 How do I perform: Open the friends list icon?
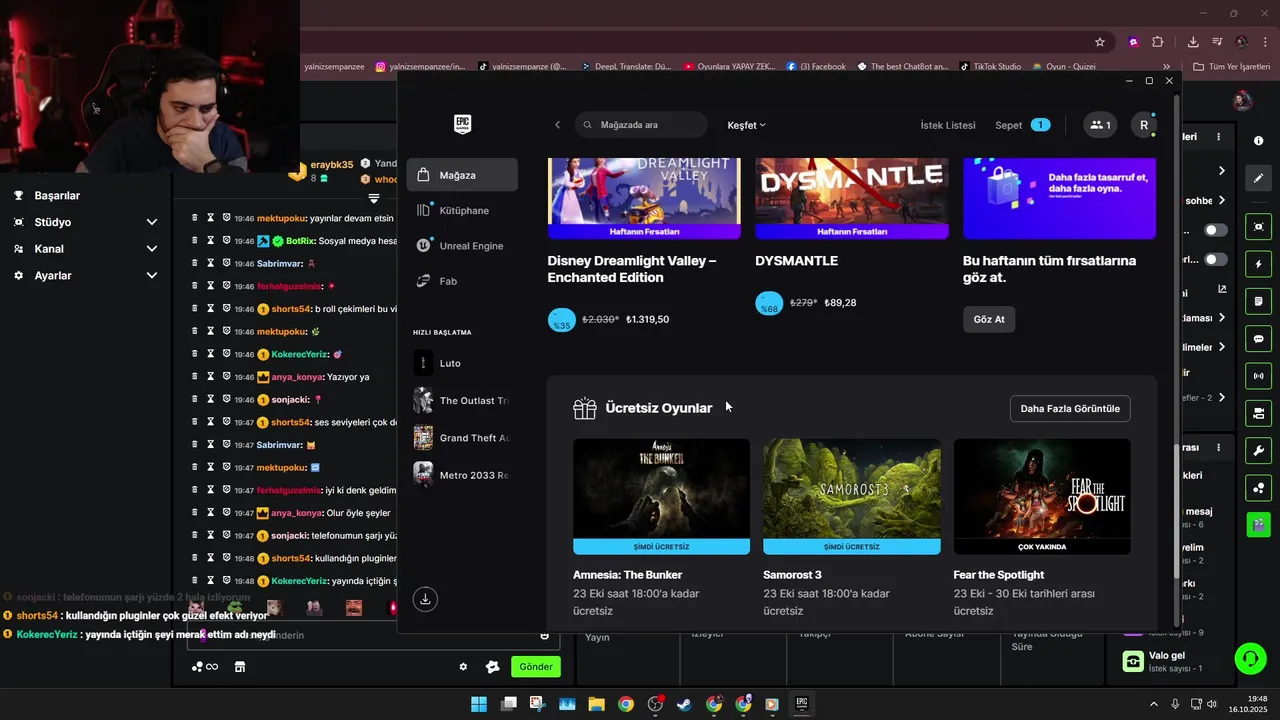coord(1100,125)
